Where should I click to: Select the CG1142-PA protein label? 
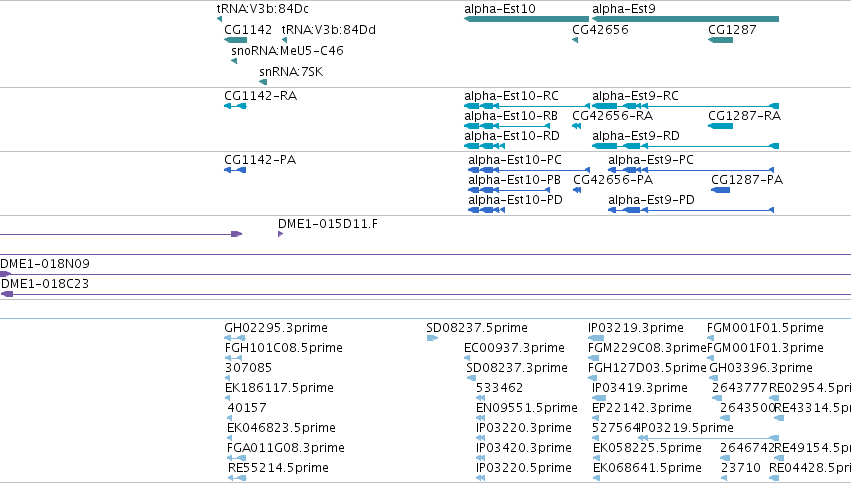(260, 160)
